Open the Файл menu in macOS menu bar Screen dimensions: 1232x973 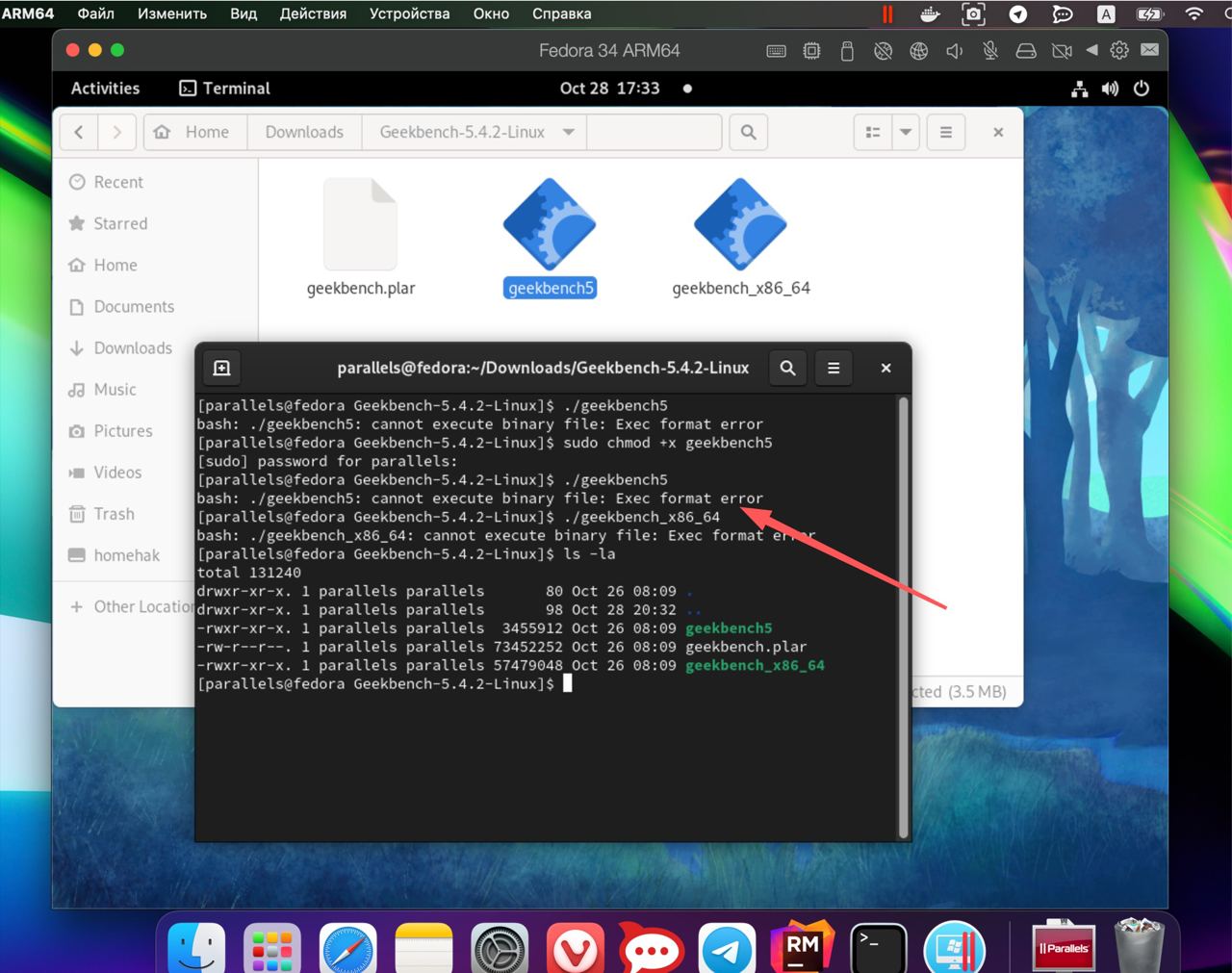pos(95,13)
